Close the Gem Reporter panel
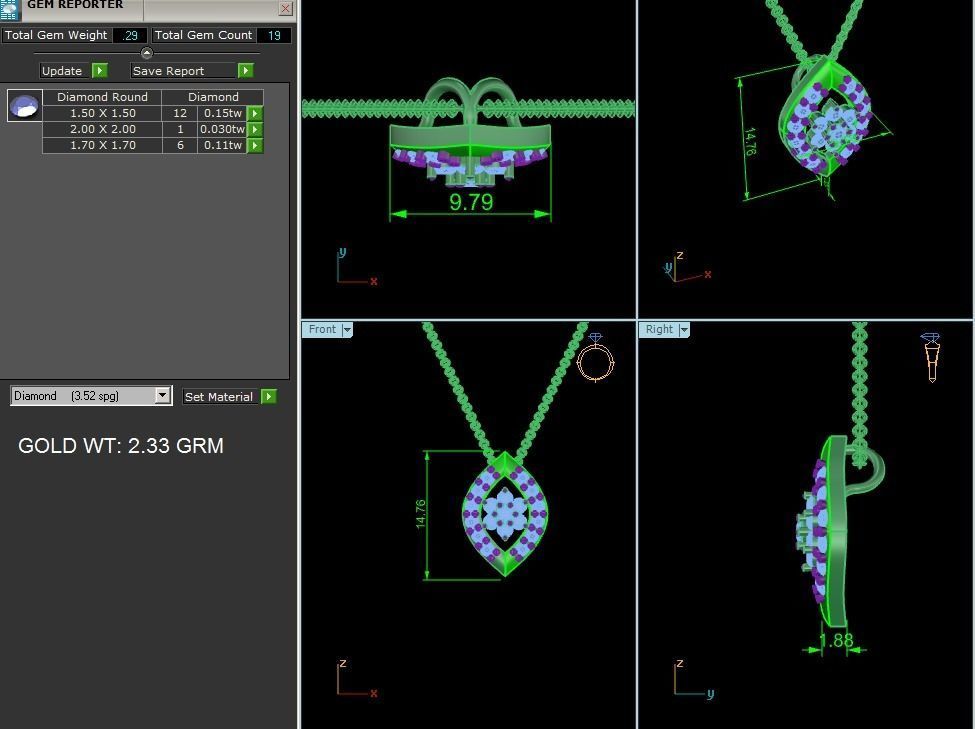The image size is (975, 729). point(285,9)
